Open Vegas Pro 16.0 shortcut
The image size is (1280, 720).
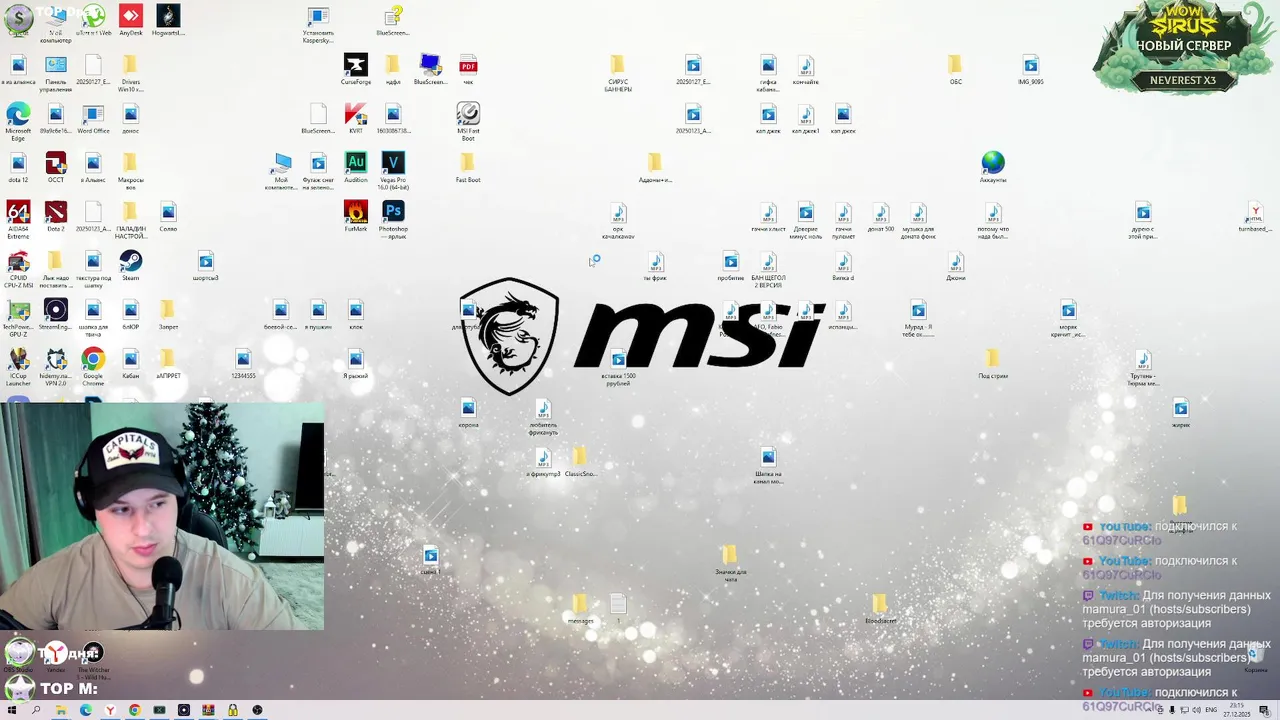[x=393, y=170]
